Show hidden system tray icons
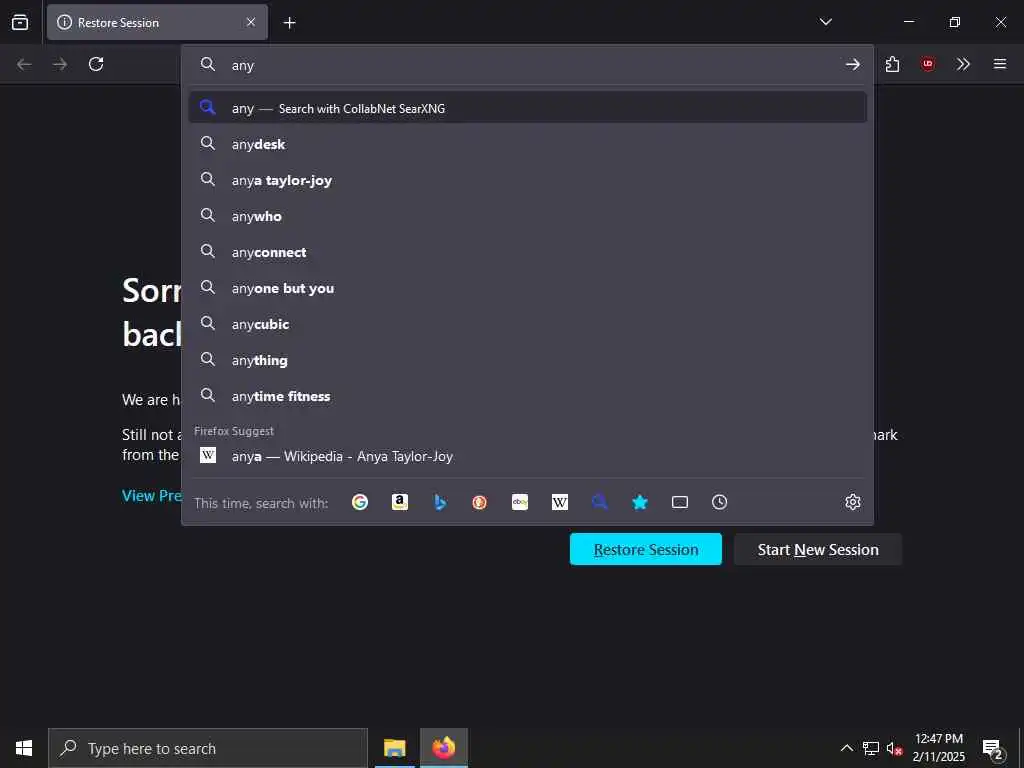Image resolution: width=1024 pixels, height=768 pixels. (846, 748)
